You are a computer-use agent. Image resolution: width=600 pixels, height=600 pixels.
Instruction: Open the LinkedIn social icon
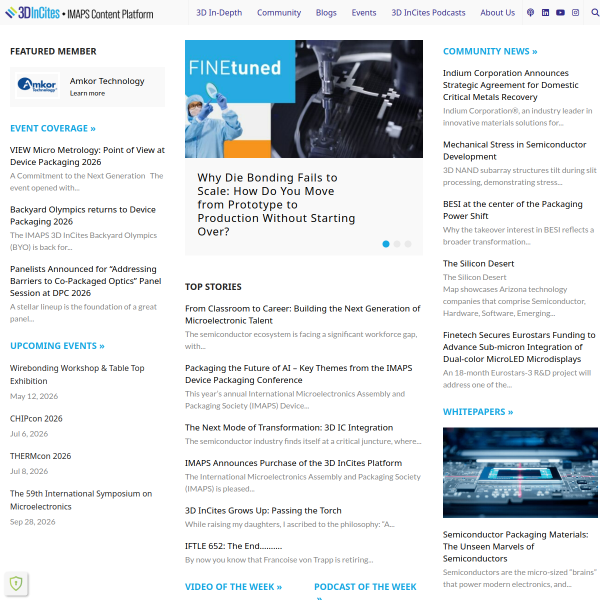(545, 13)
